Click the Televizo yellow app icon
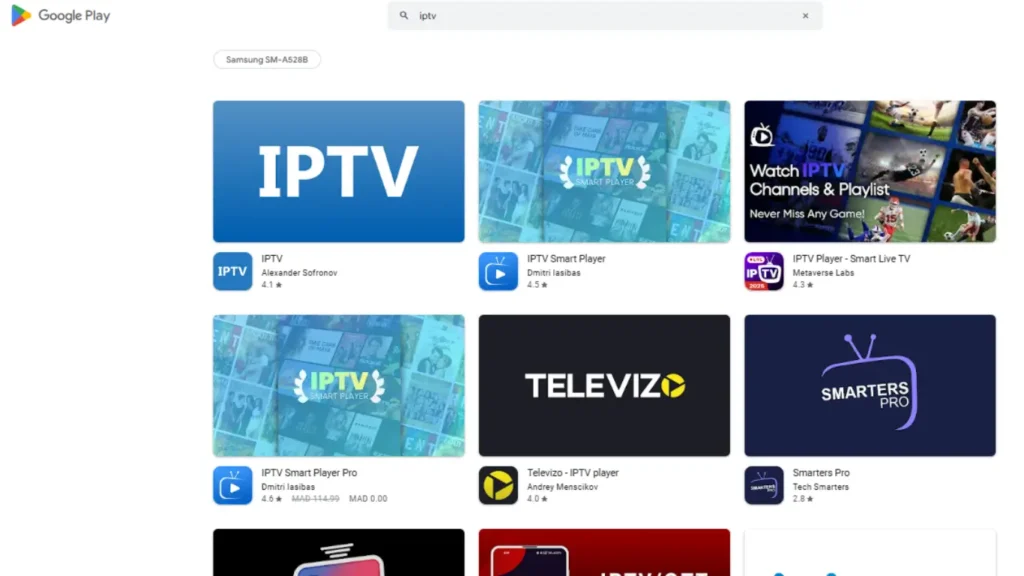This screenshot has height=576, width=1024. (498, 485)
